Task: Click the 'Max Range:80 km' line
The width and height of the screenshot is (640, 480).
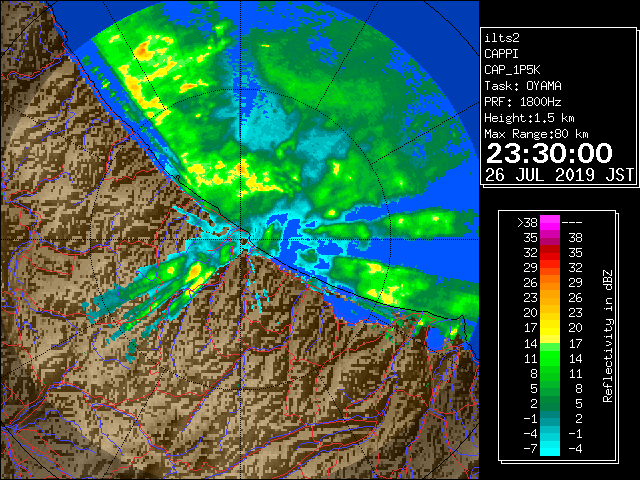Action: click(536, 134)
